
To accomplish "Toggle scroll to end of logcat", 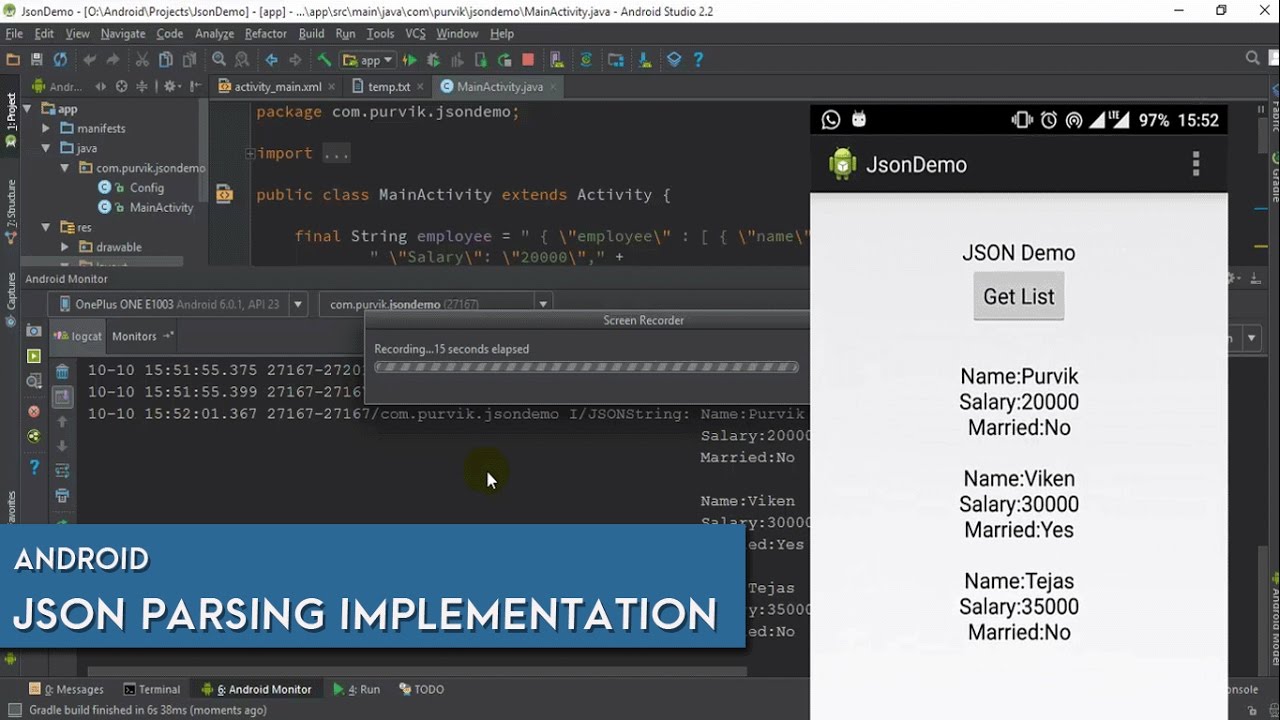I will click(62, 397).
